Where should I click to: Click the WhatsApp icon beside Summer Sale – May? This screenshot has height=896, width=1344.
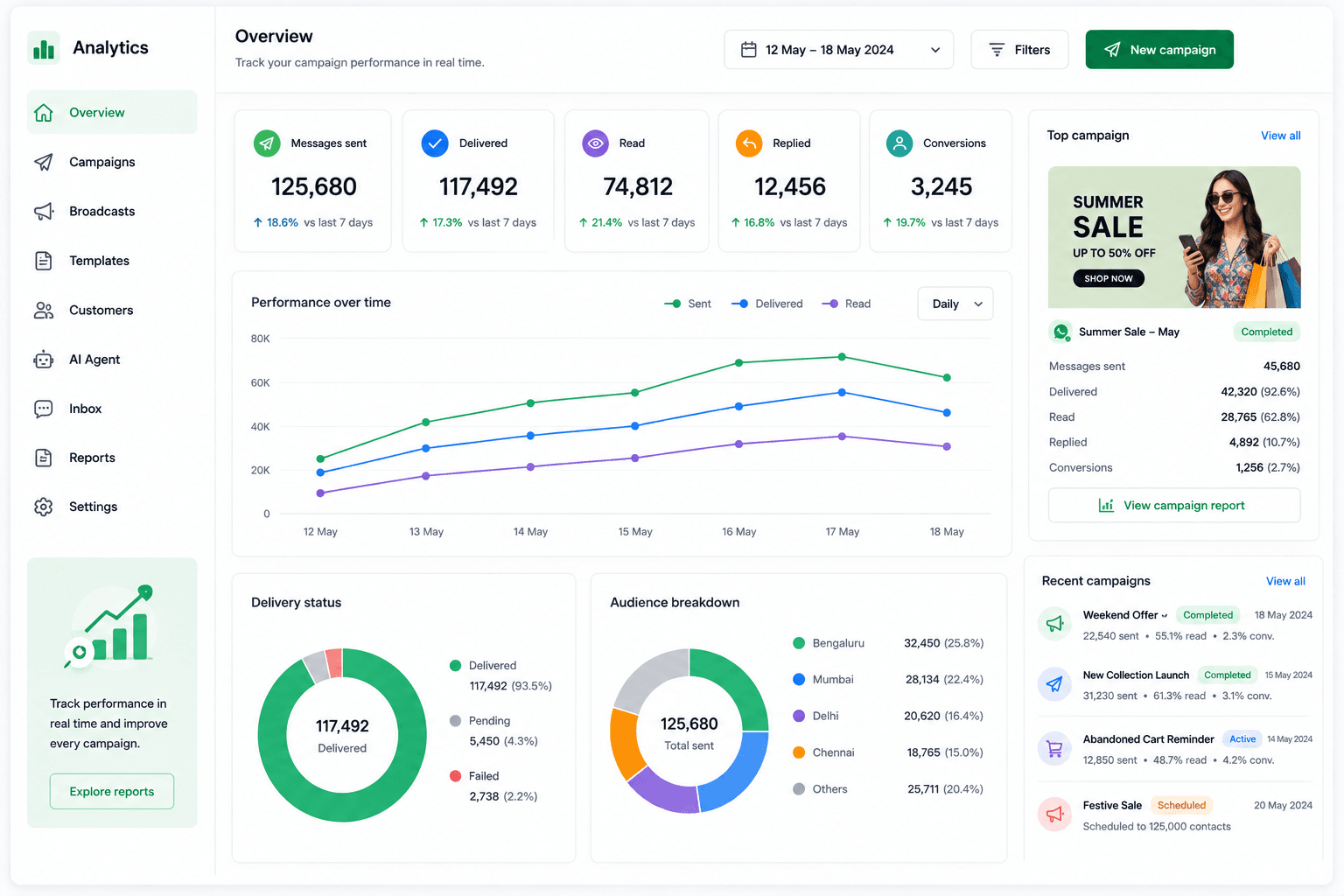click(1061, 332)
